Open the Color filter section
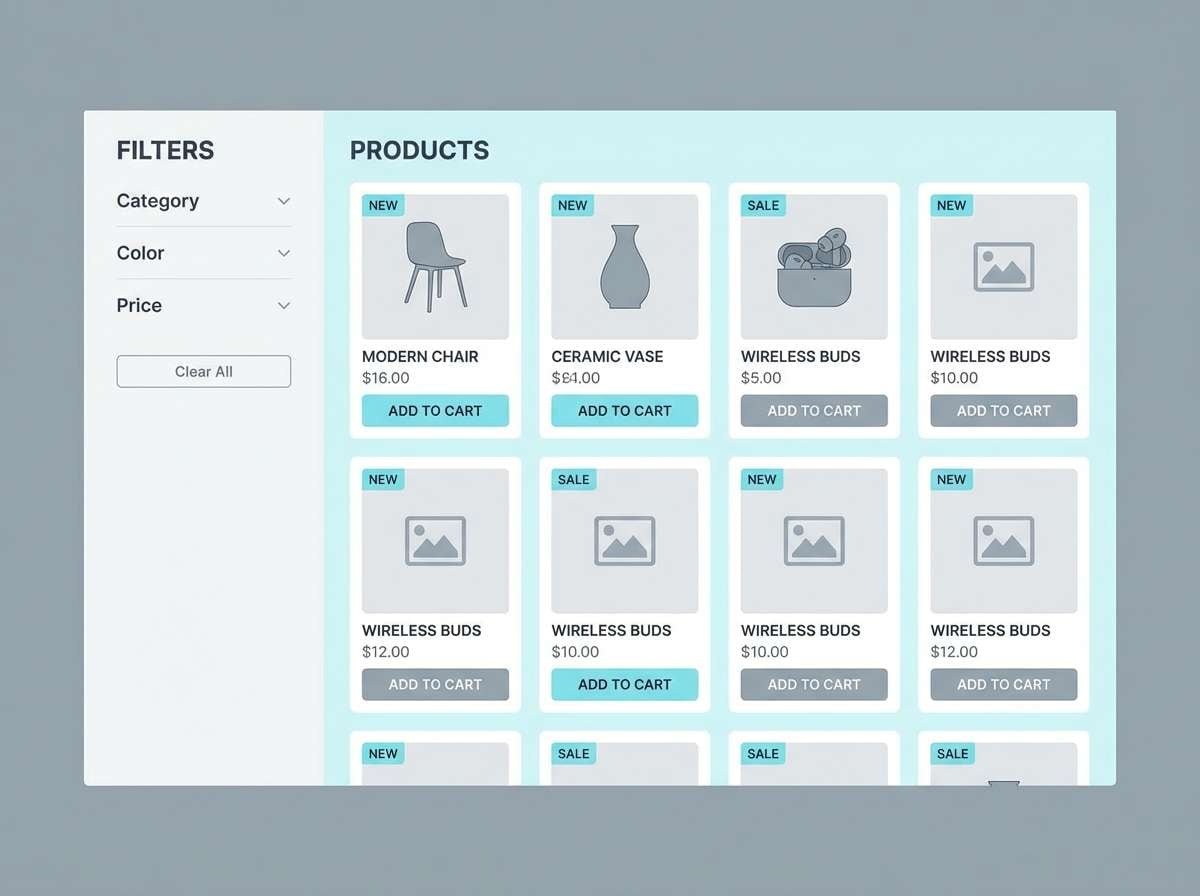Viewport: 1200px width, 896px height. [203, 253]
